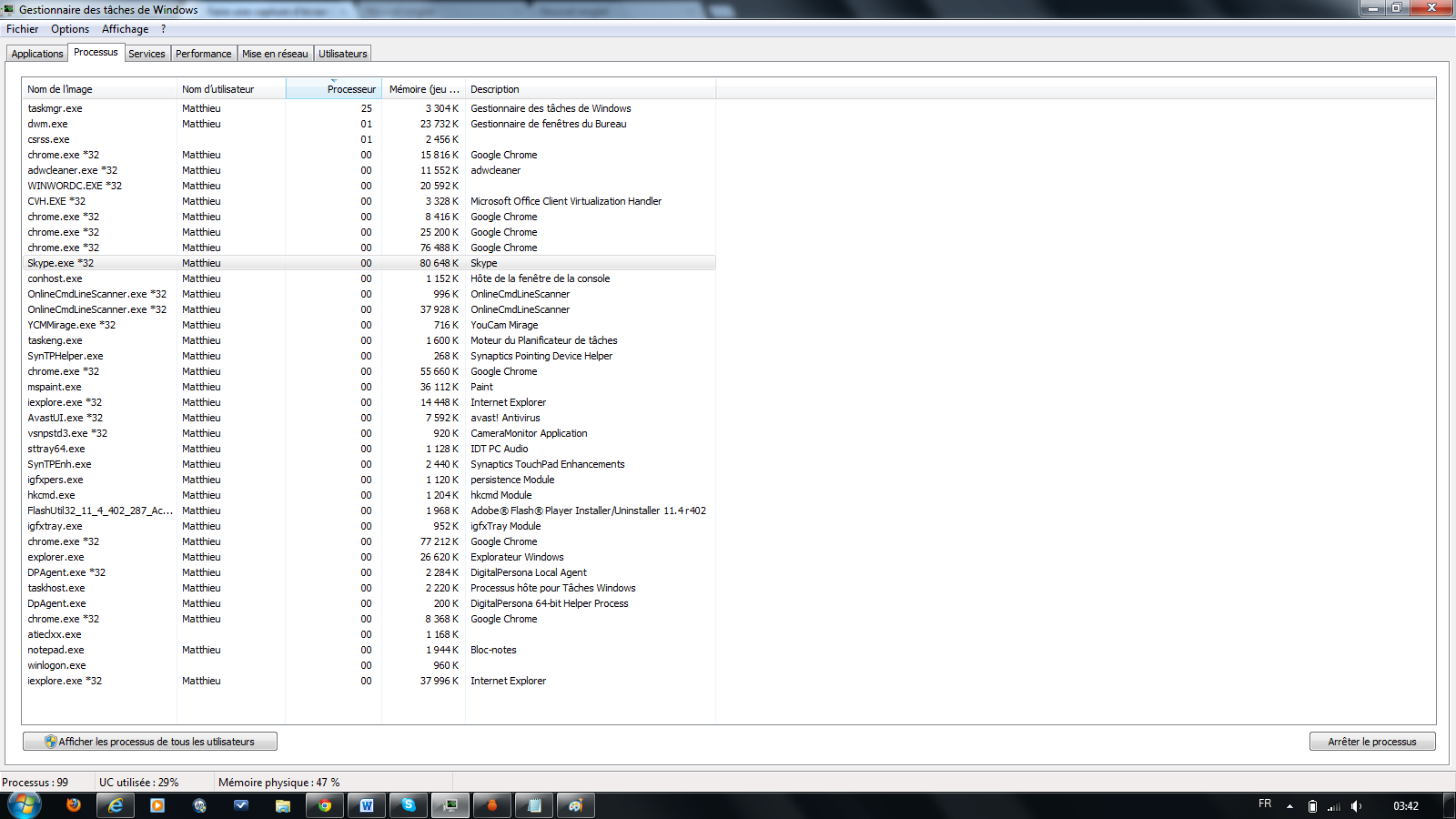Viewport: 1456px width, 819px height.
Task: Switch to the Services tab
Action: point(147,54)
